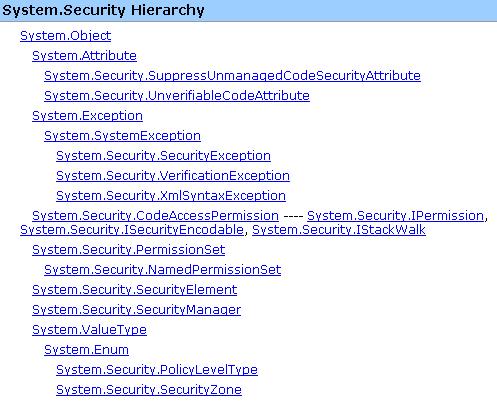
Task: Open System.Security.NamedPermissionSet link
Action: (162, 270)
